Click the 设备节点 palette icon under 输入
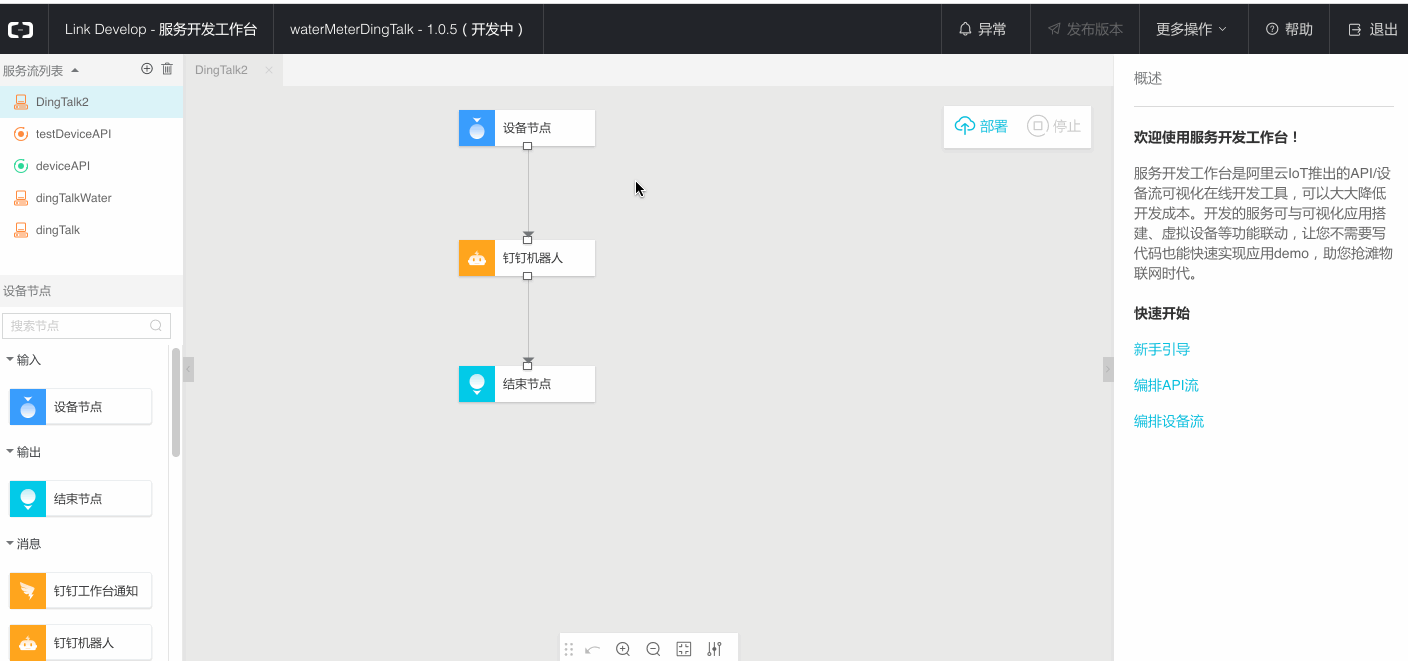Screen dimensions: 1408x661 pyautogui.click(x=28, y=407)
